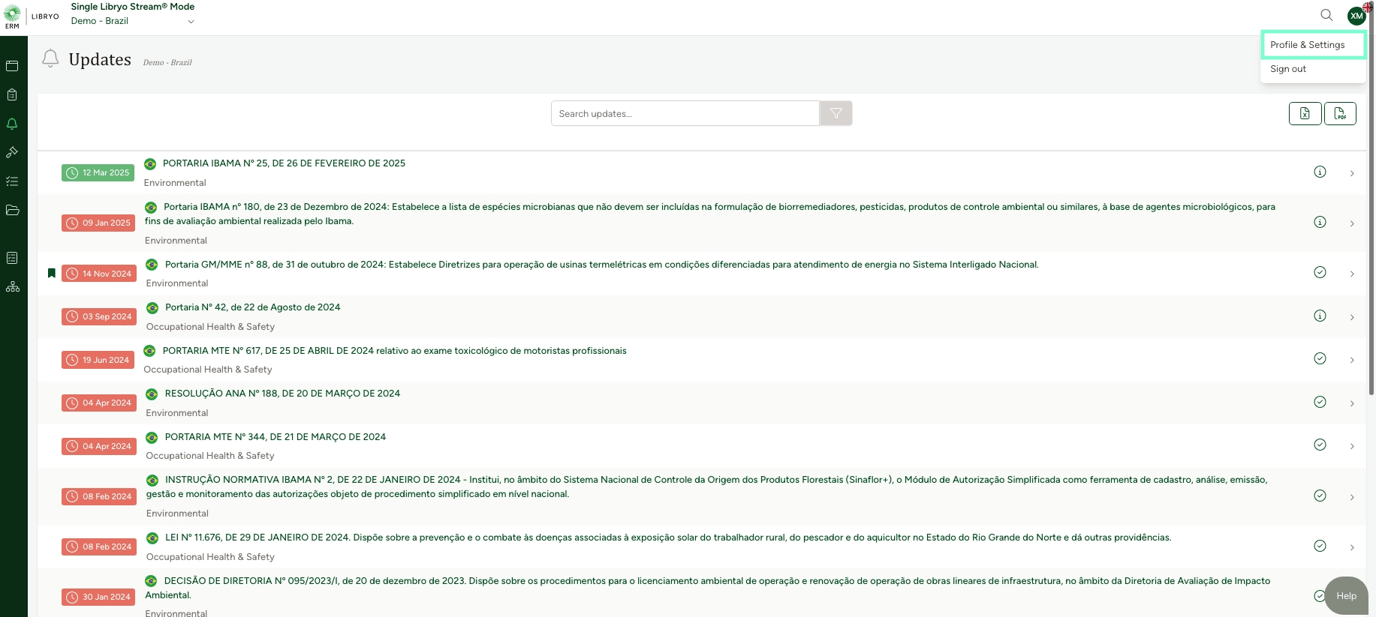Open the Demo - Brazil stream dropdown
1376x617 pixels.
[x=132, y=21]
